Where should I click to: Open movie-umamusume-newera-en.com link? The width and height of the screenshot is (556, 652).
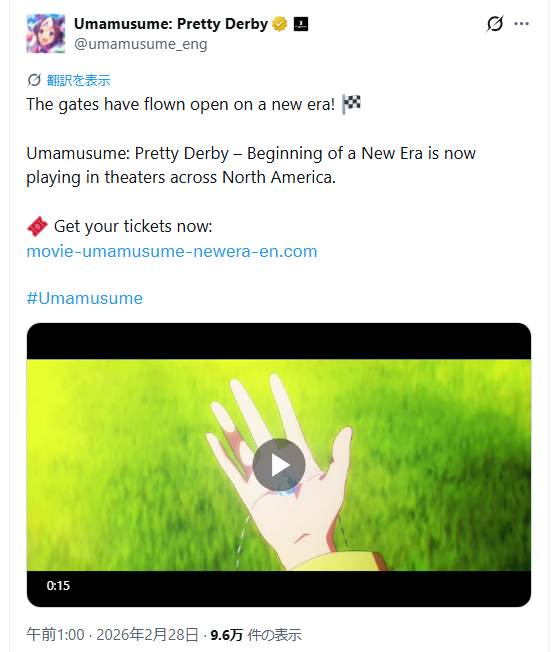coord(172,251)
